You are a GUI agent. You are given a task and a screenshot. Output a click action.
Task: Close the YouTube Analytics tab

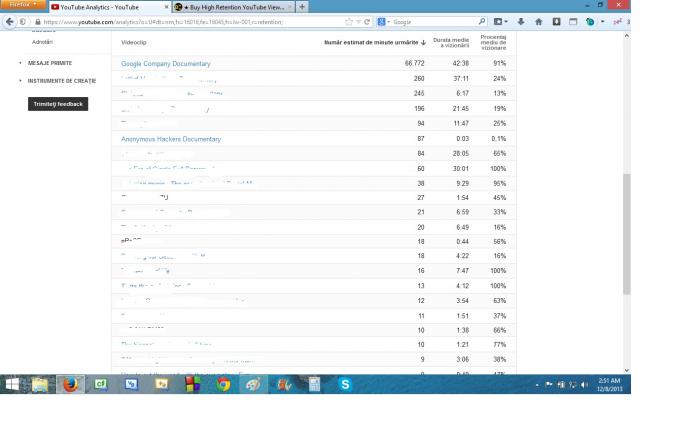[x=167, y=7]
